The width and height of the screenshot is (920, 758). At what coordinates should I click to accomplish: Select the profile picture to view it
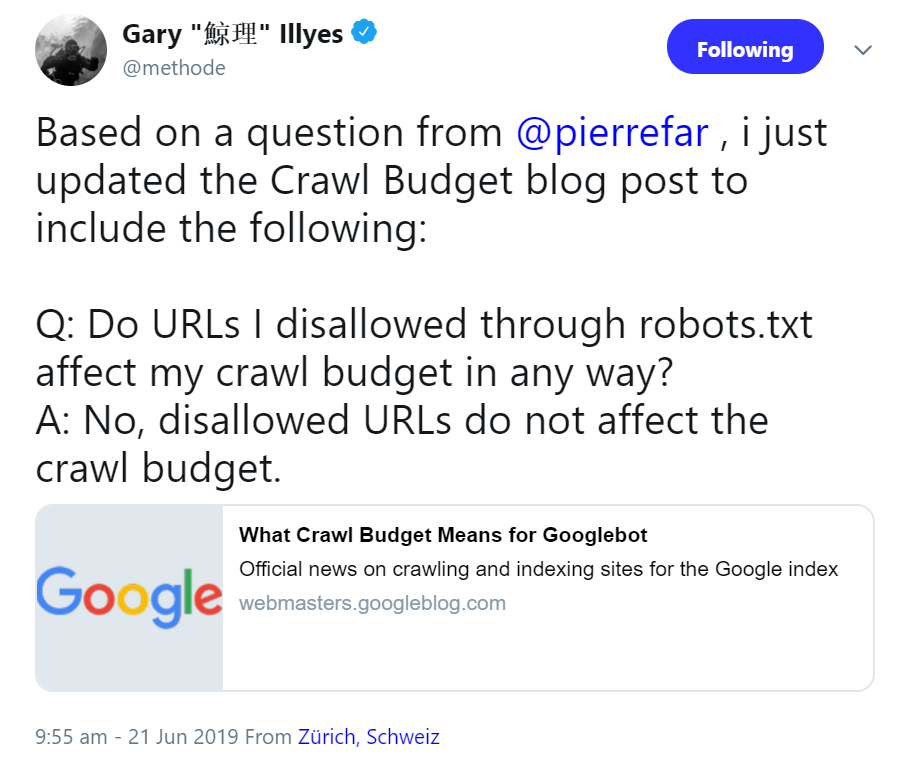[70, 48]
